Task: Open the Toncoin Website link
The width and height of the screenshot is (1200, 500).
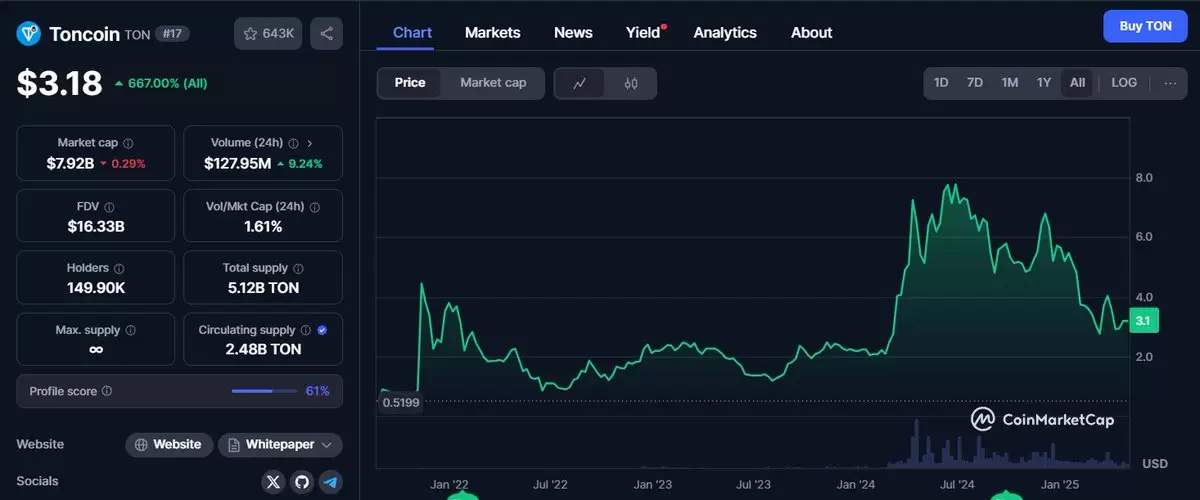Action: (x=169, y=445)
